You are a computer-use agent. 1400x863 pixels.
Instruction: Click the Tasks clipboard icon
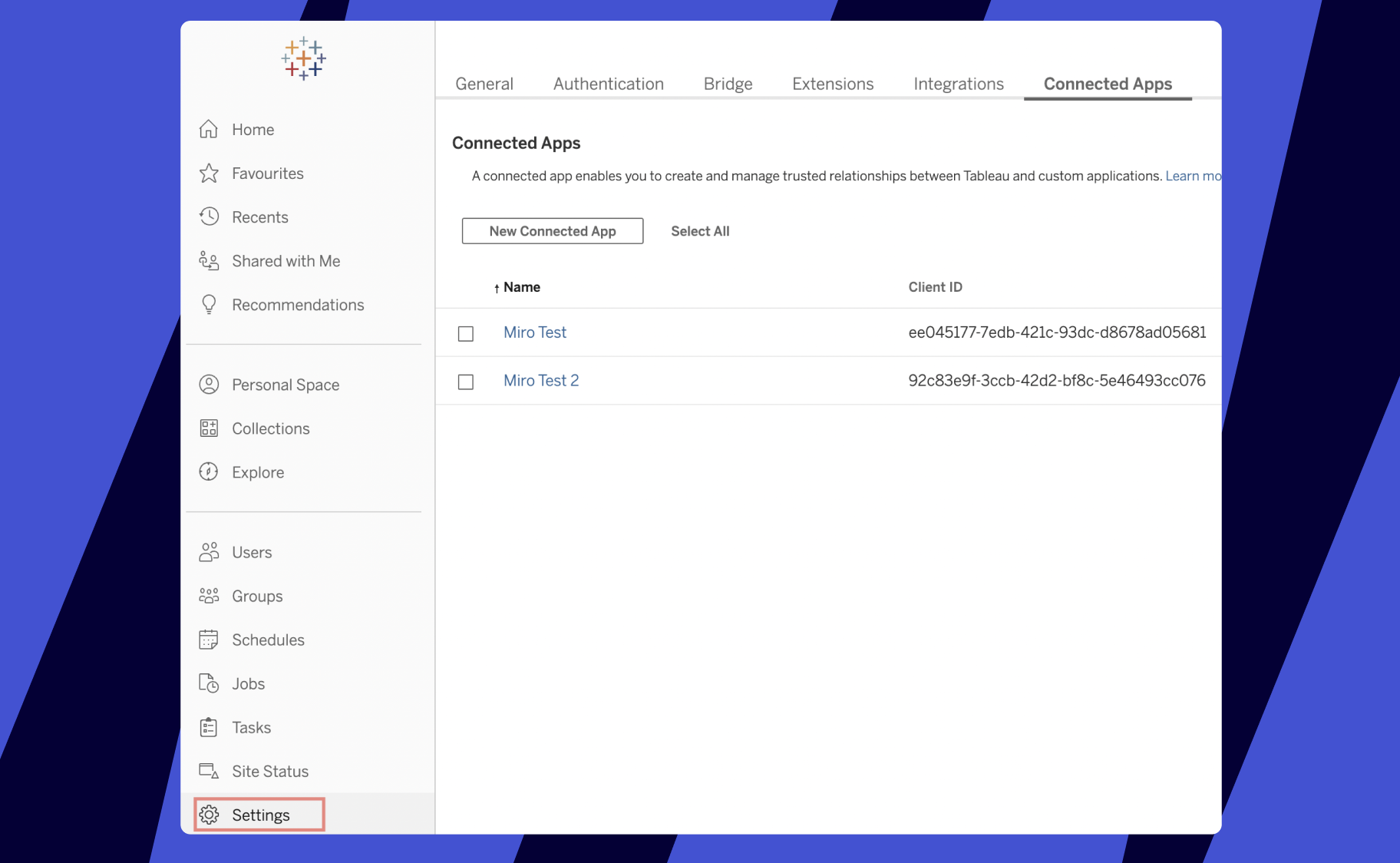point(209,727)
